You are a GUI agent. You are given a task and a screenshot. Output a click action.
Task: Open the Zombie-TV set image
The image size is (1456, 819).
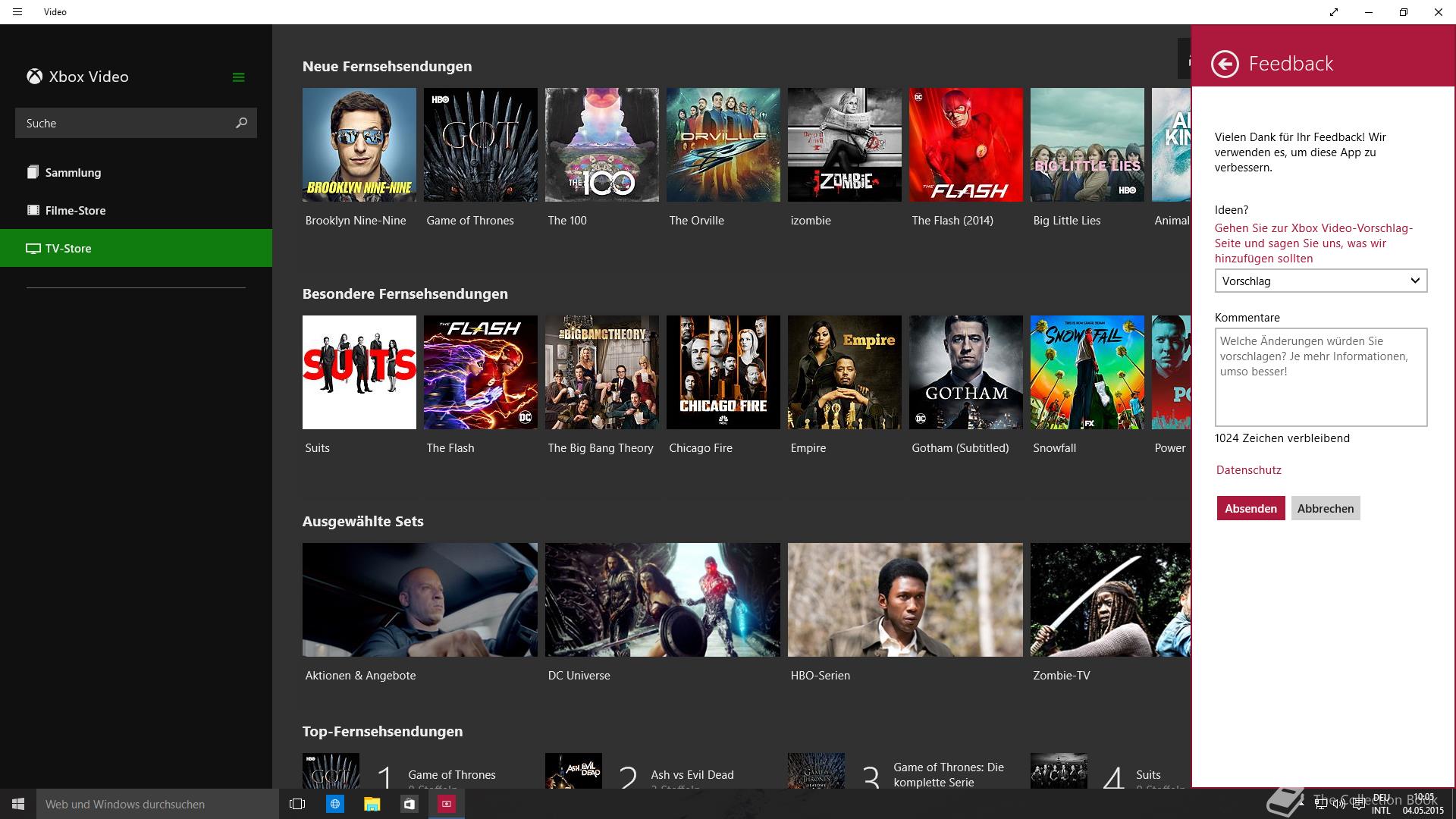pos(1110,600)
